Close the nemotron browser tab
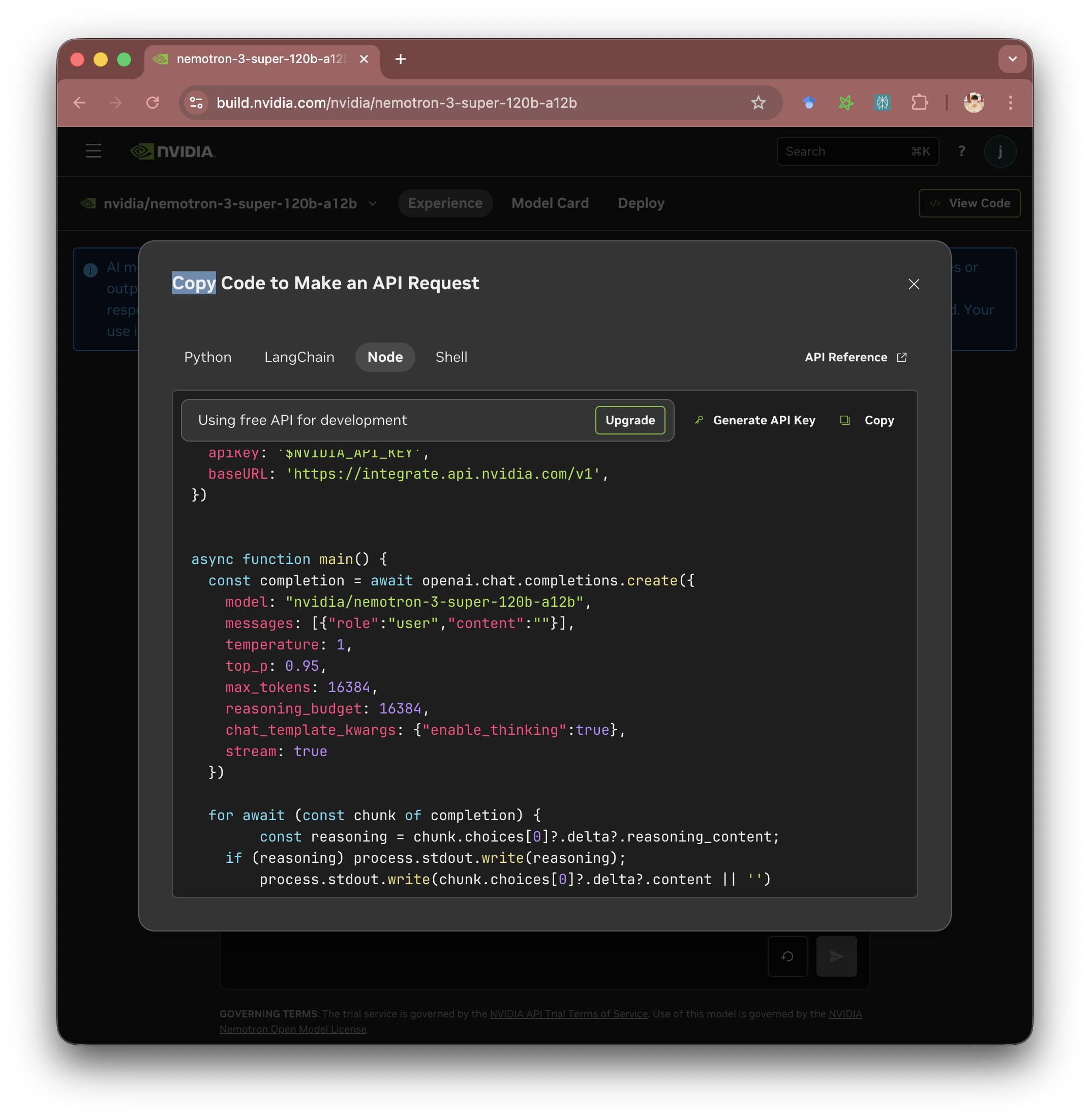Screen dimensions: 1090x1120 click(x=364, y=59)
